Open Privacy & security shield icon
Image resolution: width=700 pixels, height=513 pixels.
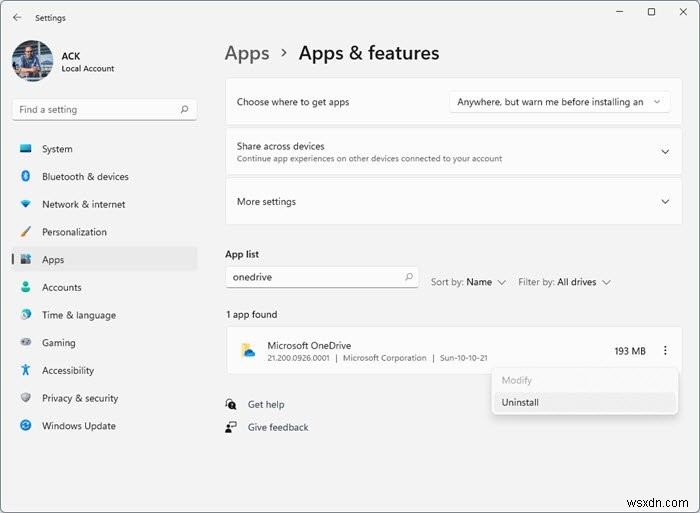coord(26,398)
